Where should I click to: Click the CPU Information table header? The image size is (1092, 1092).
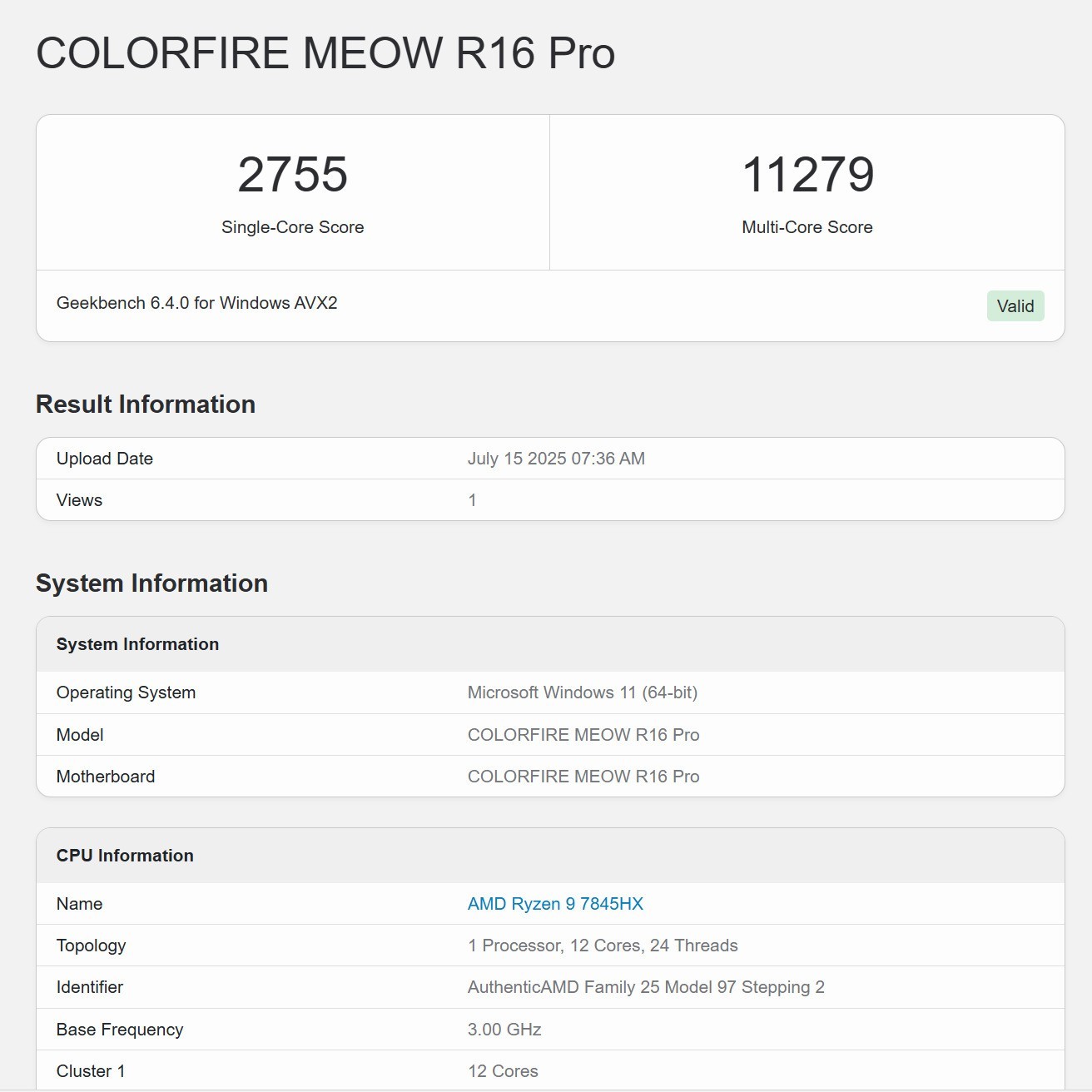[x=125, y=856]
